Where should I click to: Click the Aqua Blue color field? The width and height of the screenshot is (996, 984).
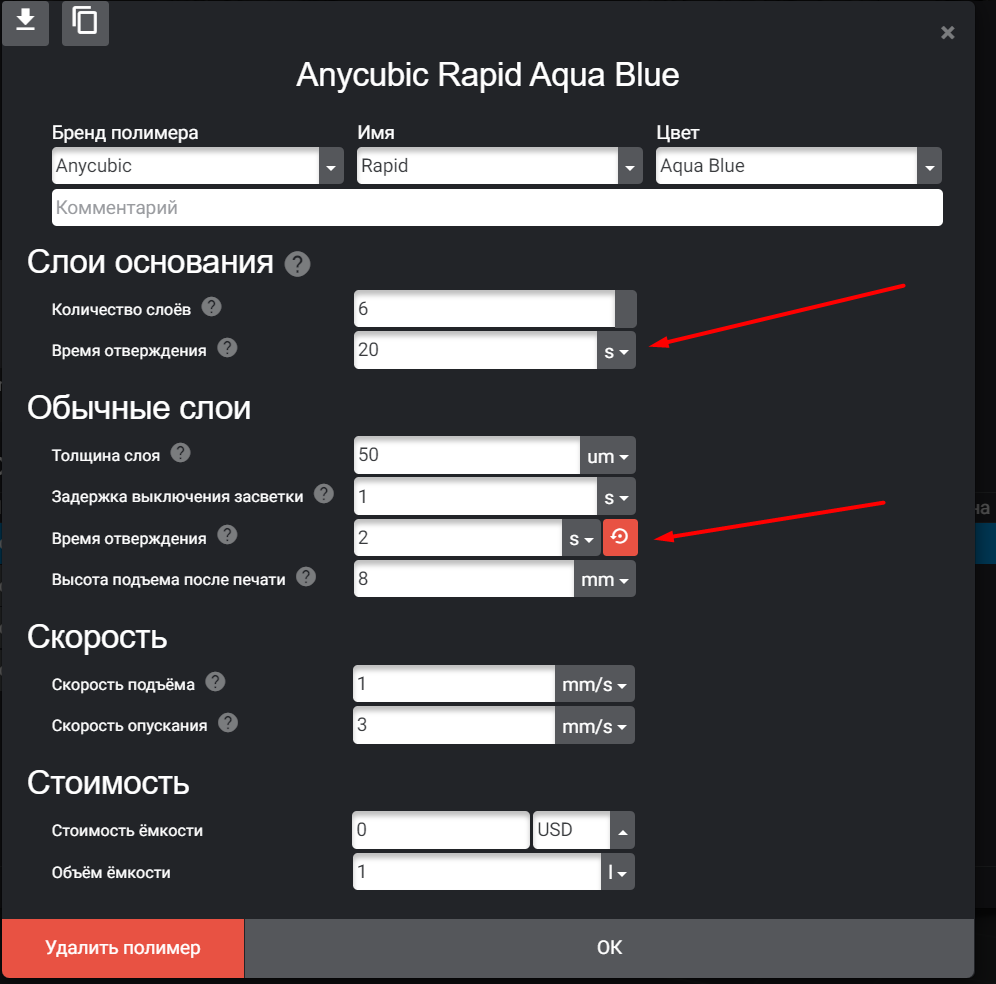coord(786,166)
